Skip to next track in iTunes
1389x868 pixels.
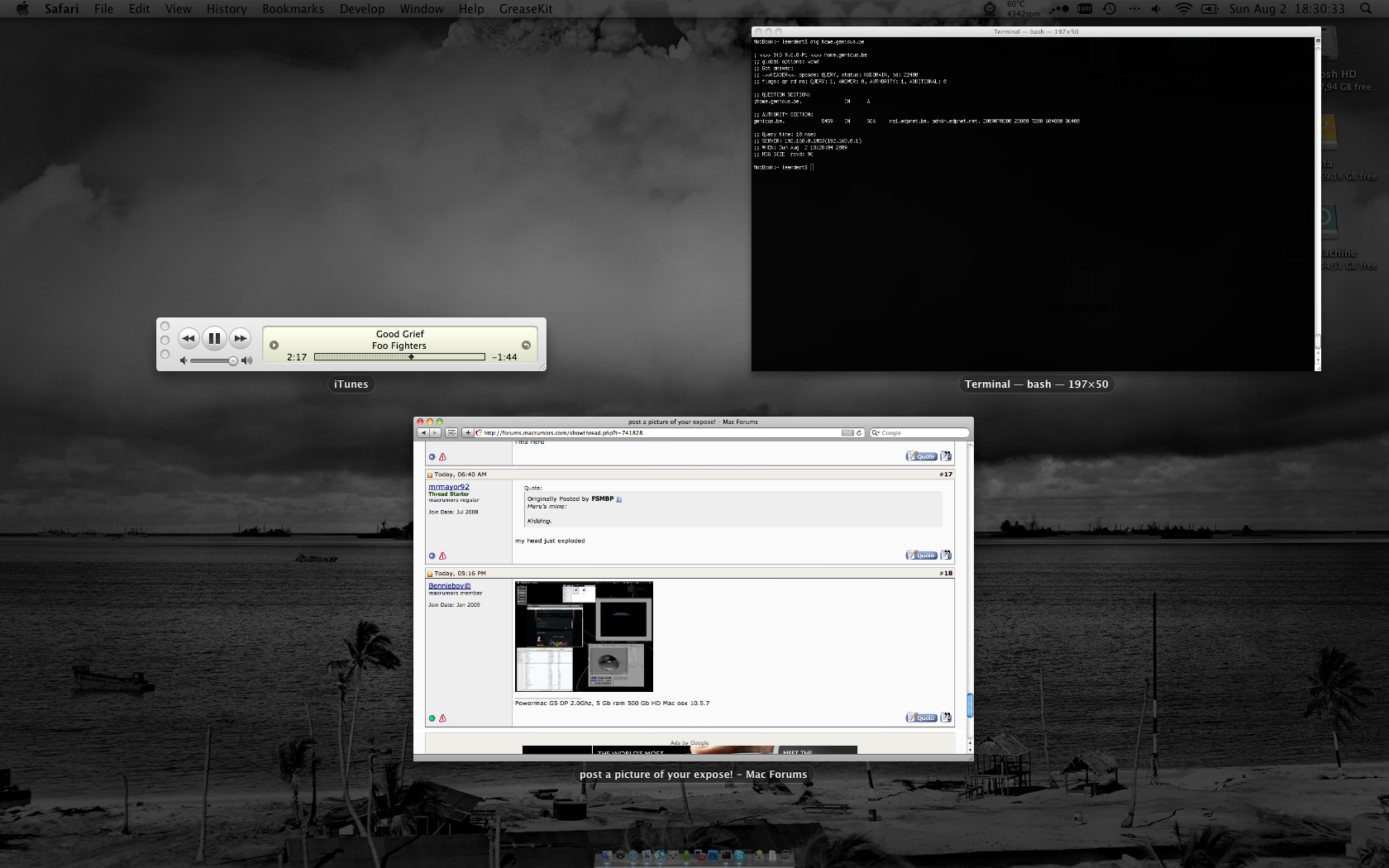(240, 338)
